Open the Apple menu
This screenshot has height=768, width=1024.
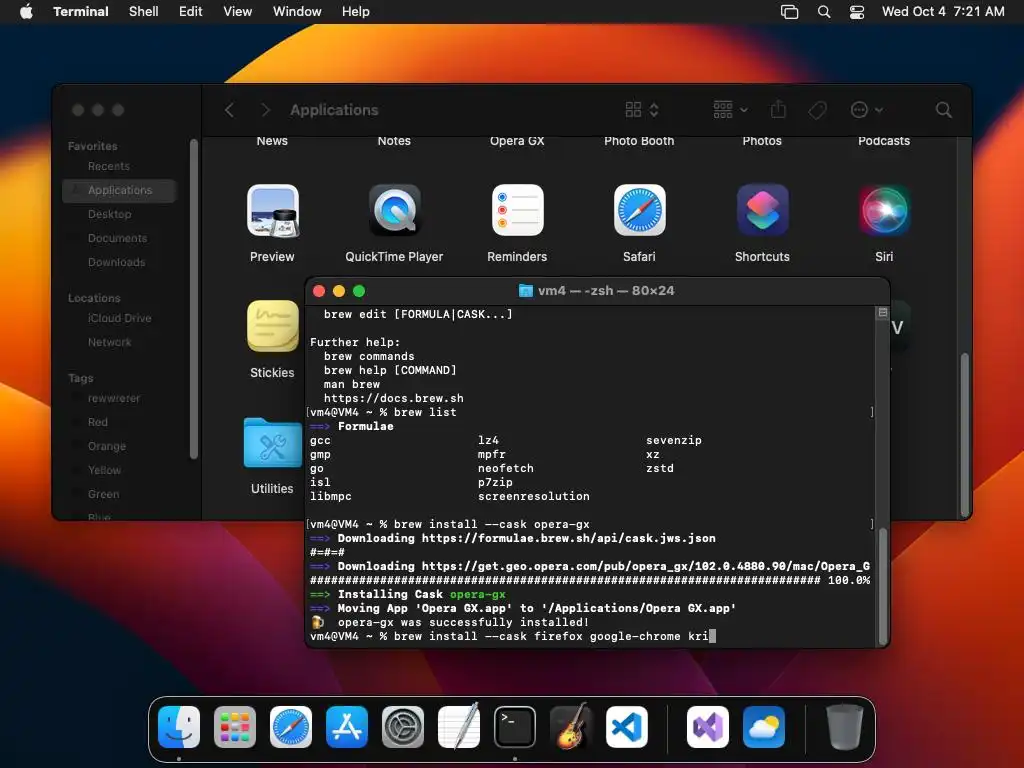tap(26, 12)
